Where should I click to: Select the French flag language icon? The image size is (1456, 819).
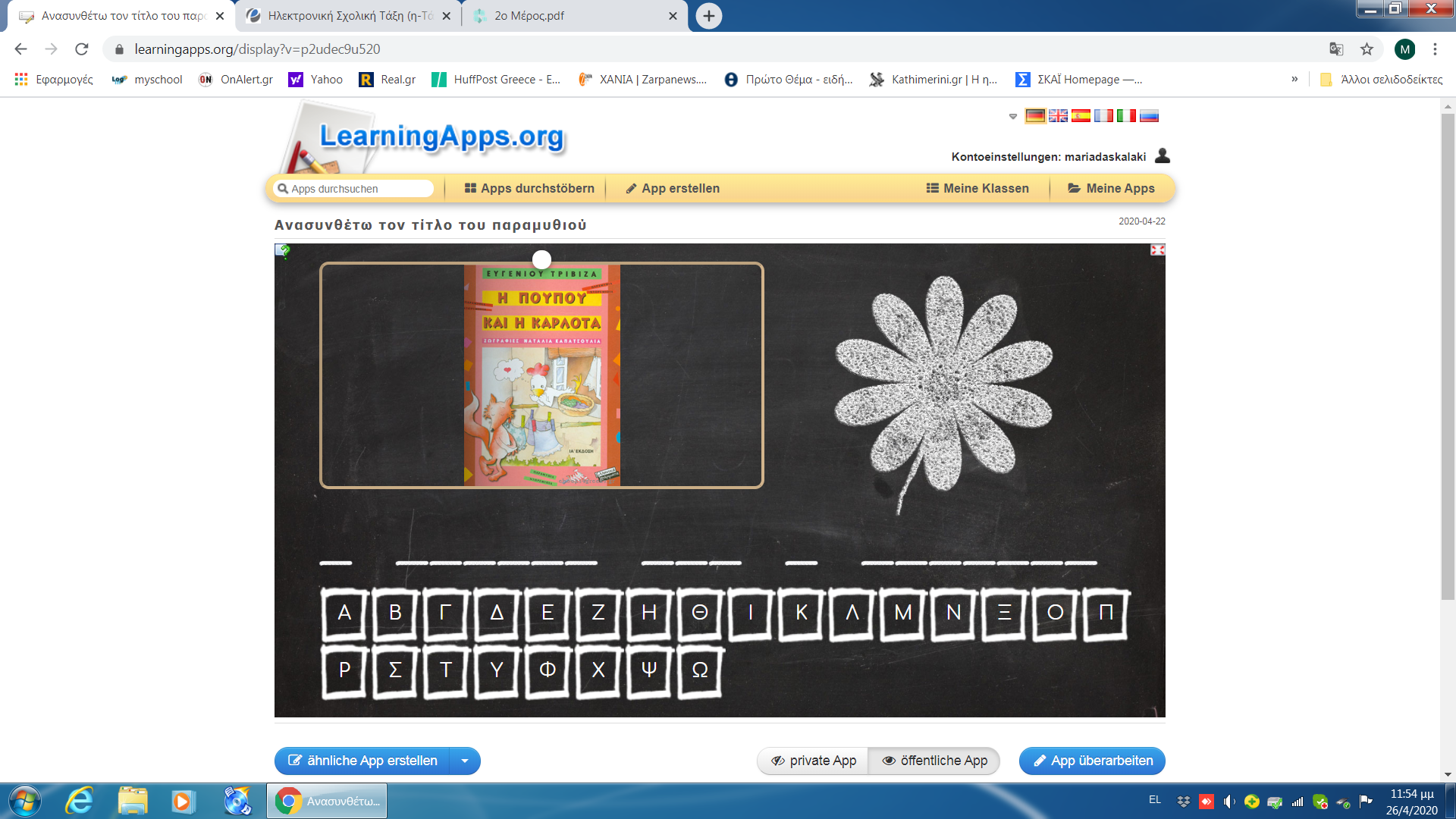pyautogui.click(x=1103, y=115)
